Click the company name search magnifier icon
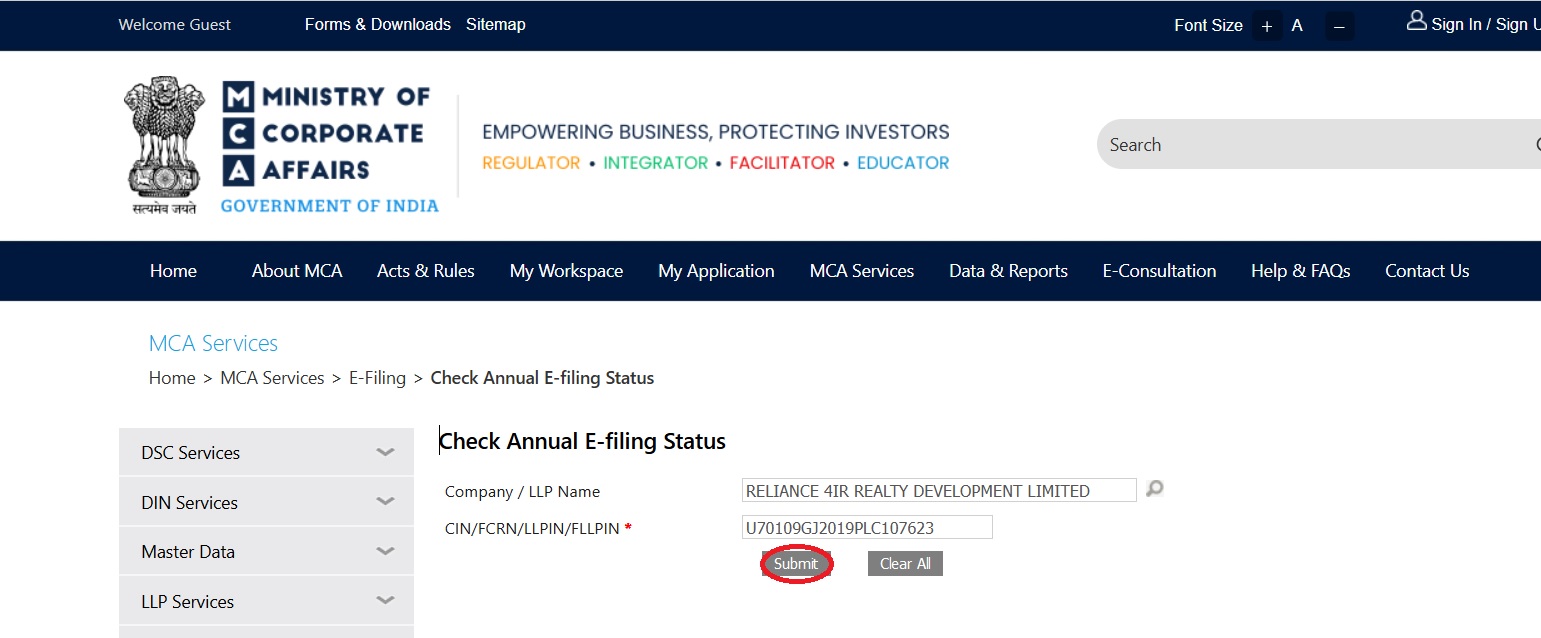The width and height of the screenshot is (1541, 638). 1155,489
